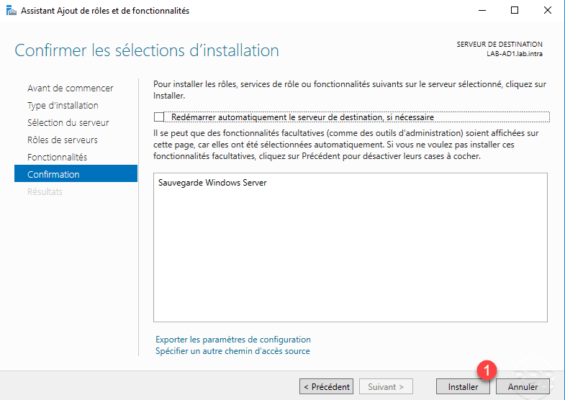The height and width of the screenshot is (400, 565).
Task: Minimize the wizard window
Action: click(x=482, y=10)
